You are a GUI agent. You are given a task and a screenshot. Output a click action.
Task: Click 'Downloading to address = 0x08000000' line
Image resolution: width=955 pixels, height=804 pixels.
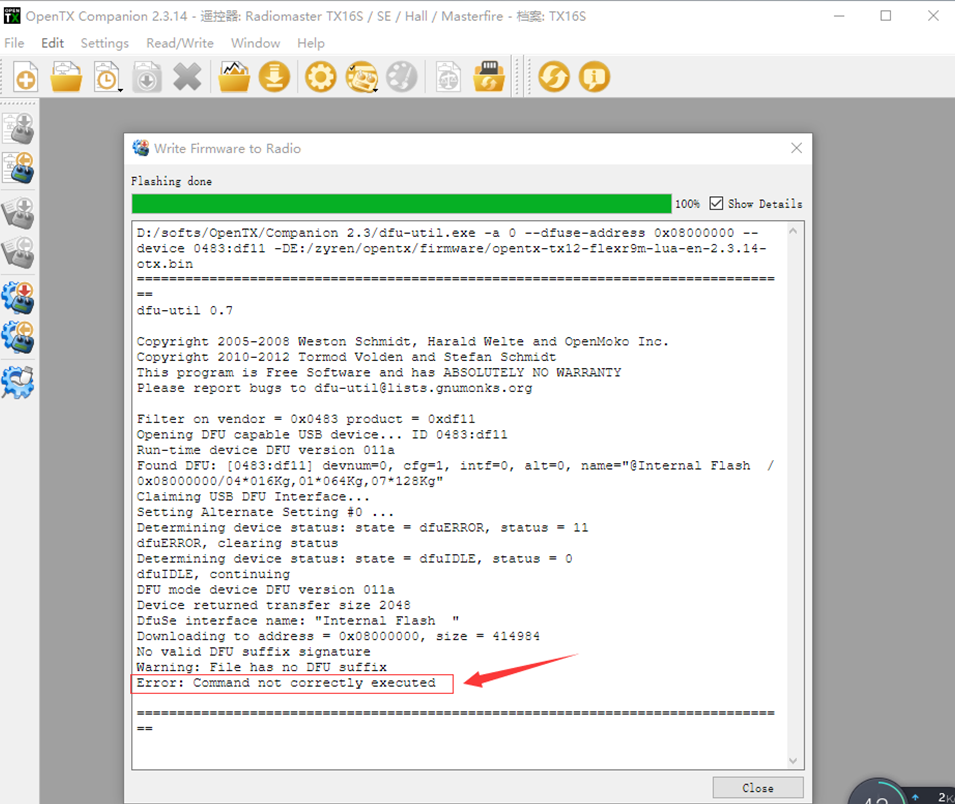[338, 636]
